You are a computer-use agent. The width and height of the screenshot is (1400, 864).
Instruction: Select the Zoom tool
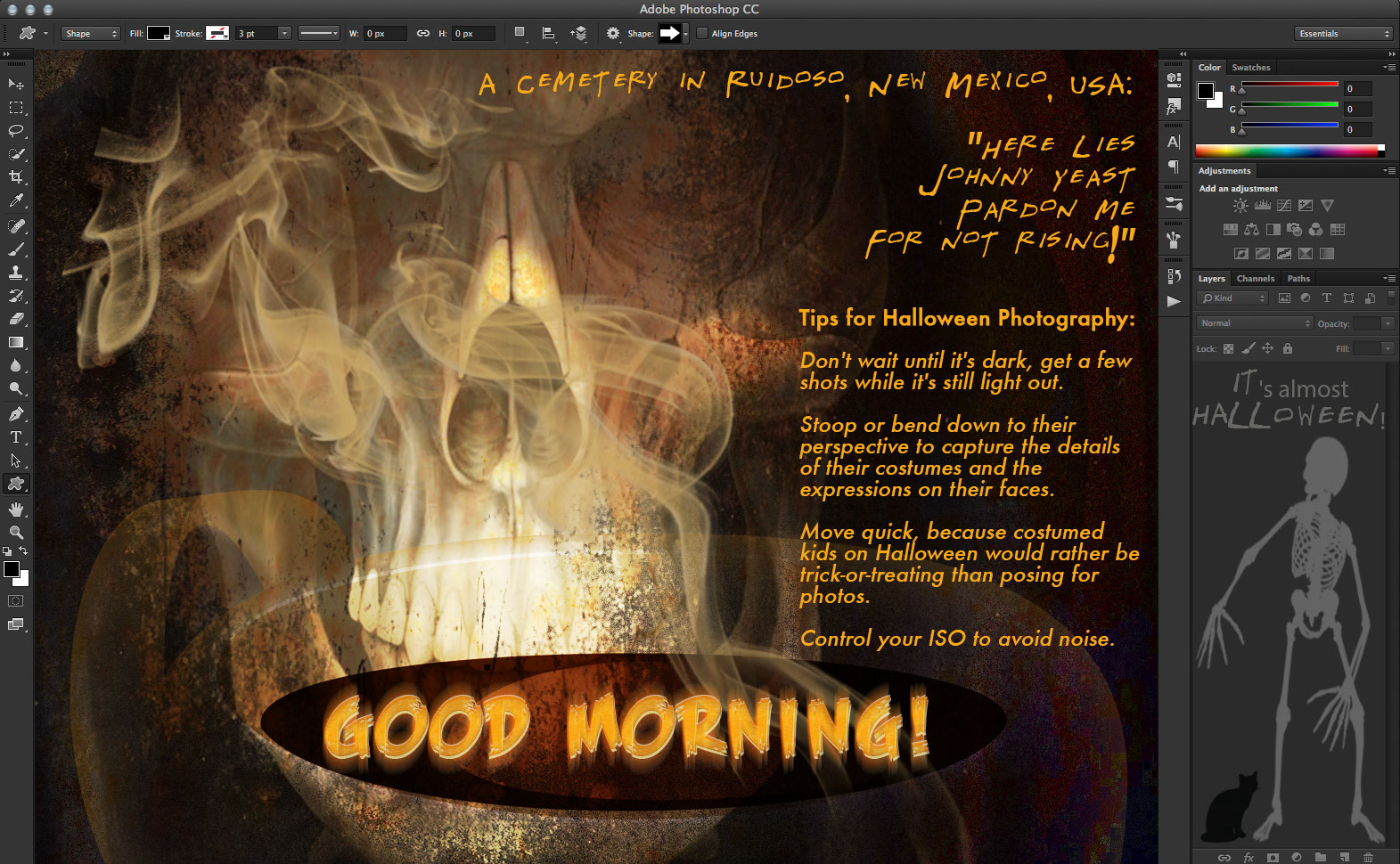(x=16, y=533)
